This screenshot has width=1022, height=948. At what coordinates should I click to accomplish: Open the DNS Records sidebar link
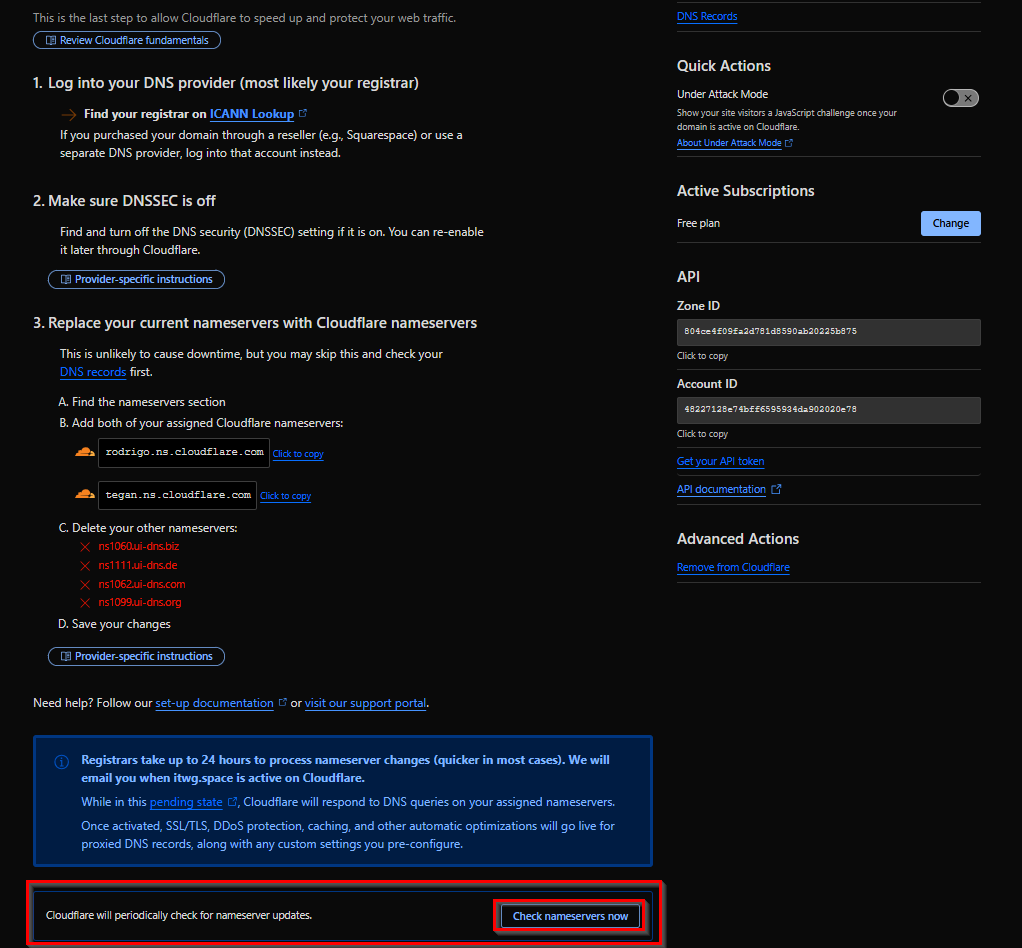tap(707, 17)
